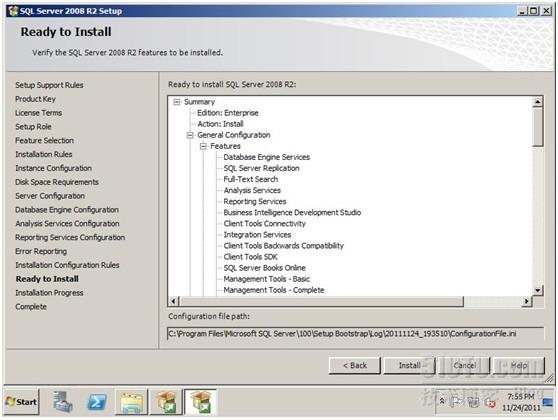
Task: Cancel the setup wizard
Action: [464, 366]
